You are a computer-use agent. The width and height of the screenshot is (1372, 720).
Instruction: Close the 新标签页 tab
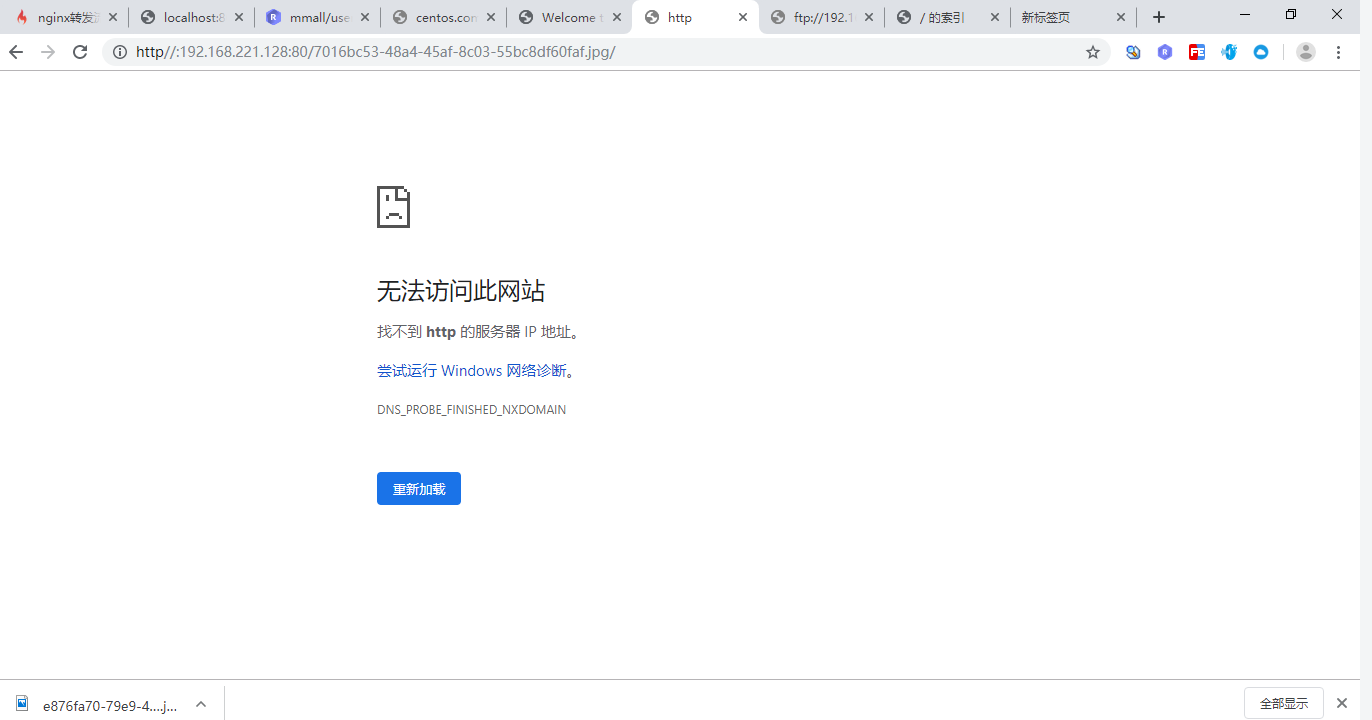tap(1120, 17)
